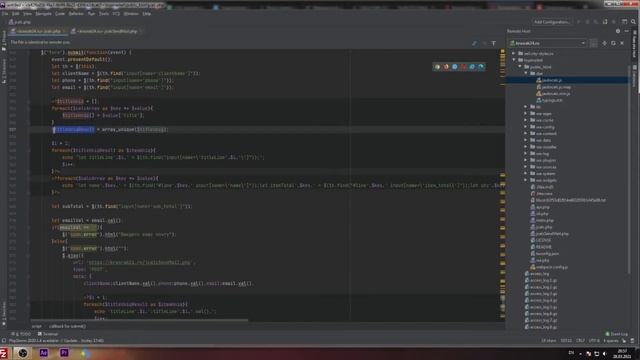Viewport: 640px width, 360px height.
Task: Click the Search Everywhere magnifier icon
Action: 633,22
